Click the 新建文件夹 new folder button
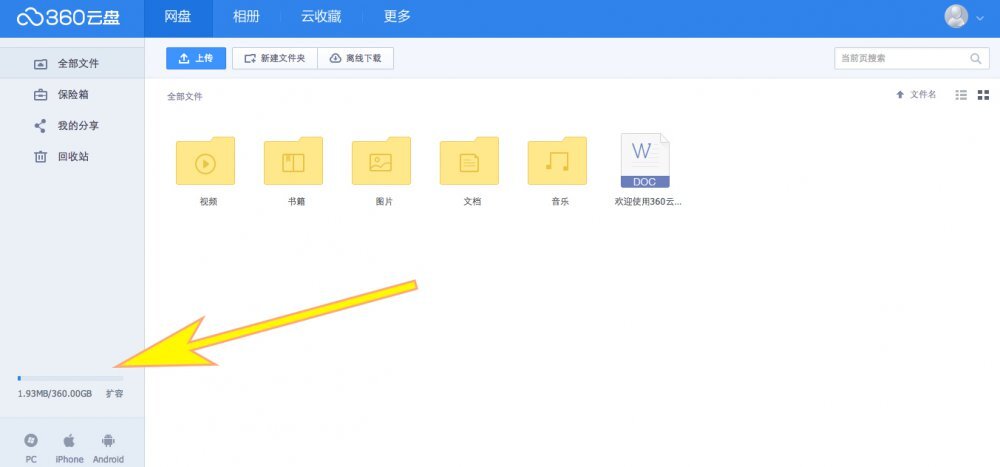The height and width of the screenshot is (467, 1000). pyautogui.click(x=275, y=59)
